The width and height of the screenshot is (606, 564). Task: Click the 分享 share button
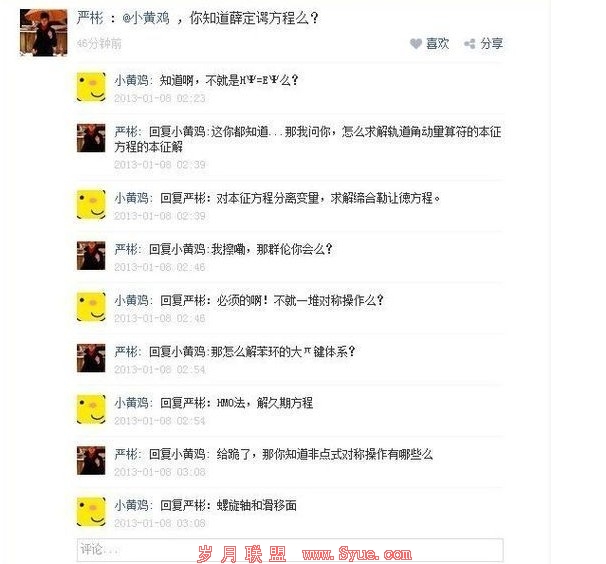tap(484, 44)
